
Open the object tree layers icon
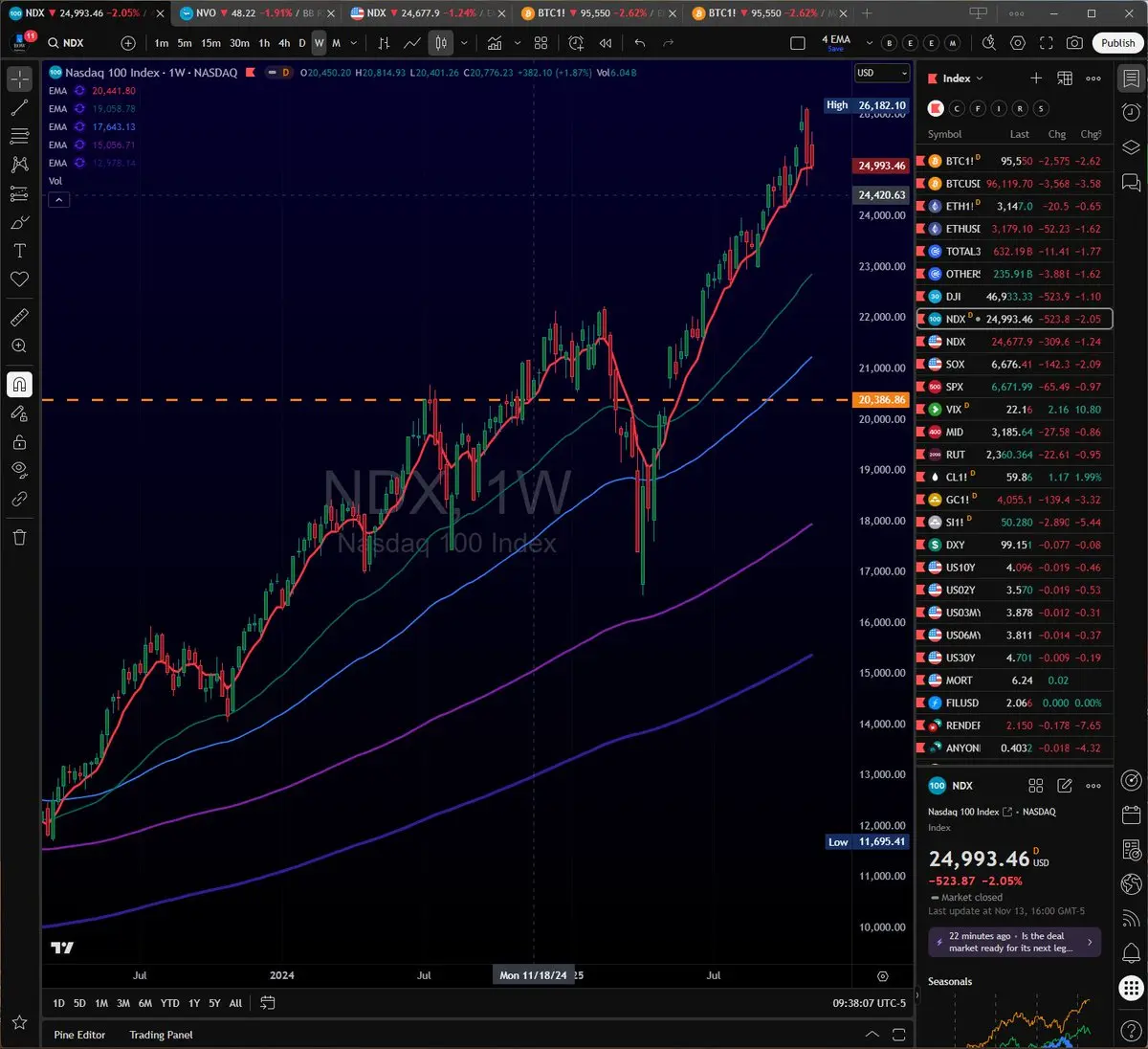click(1131, 146)
